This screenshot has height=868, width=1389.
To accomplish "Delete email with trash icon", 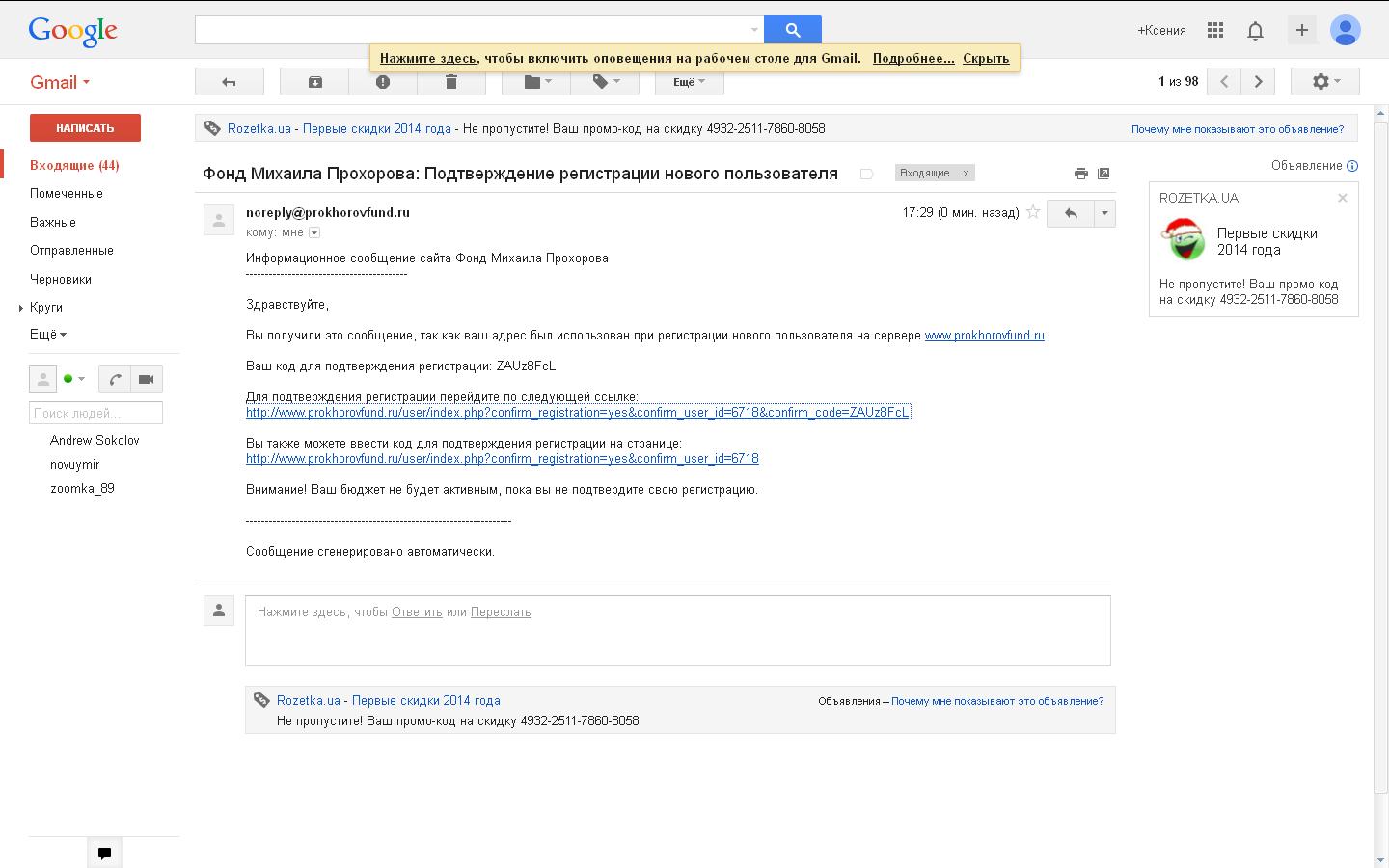I will click(450, 82).
